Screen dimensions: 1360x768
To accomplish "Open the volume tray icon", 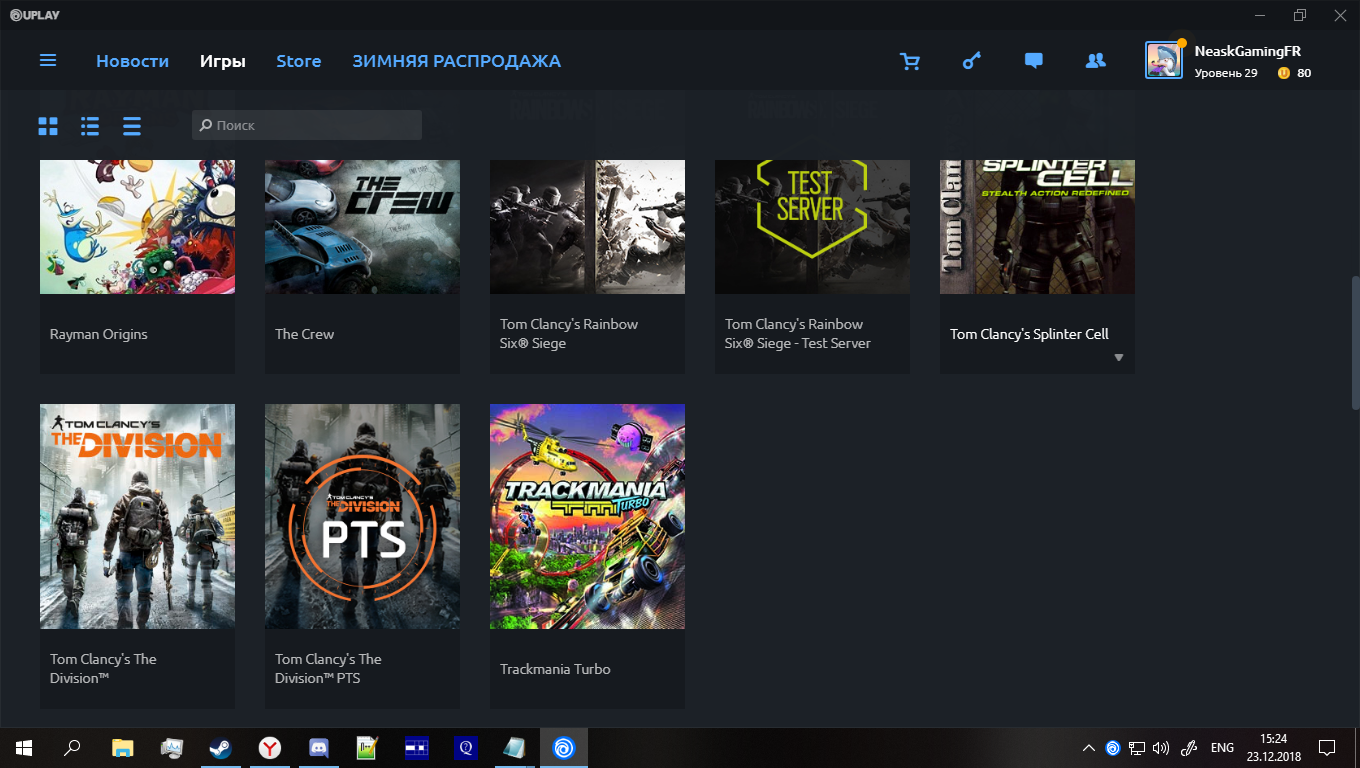I will 1161,748.
